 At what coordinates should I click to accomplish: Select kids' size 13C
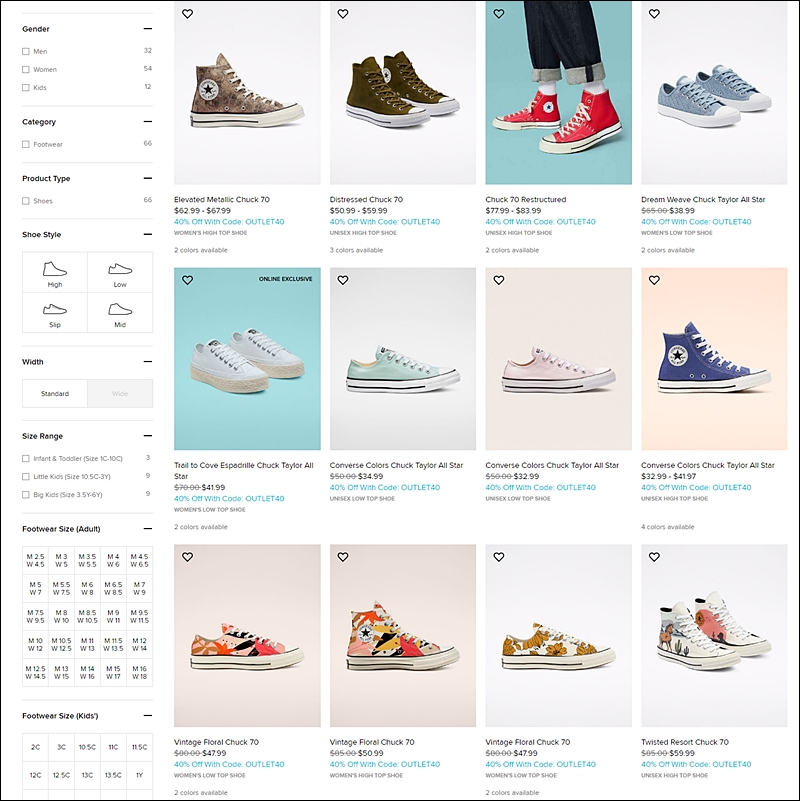pyautogui.click(x=87, y=775)
